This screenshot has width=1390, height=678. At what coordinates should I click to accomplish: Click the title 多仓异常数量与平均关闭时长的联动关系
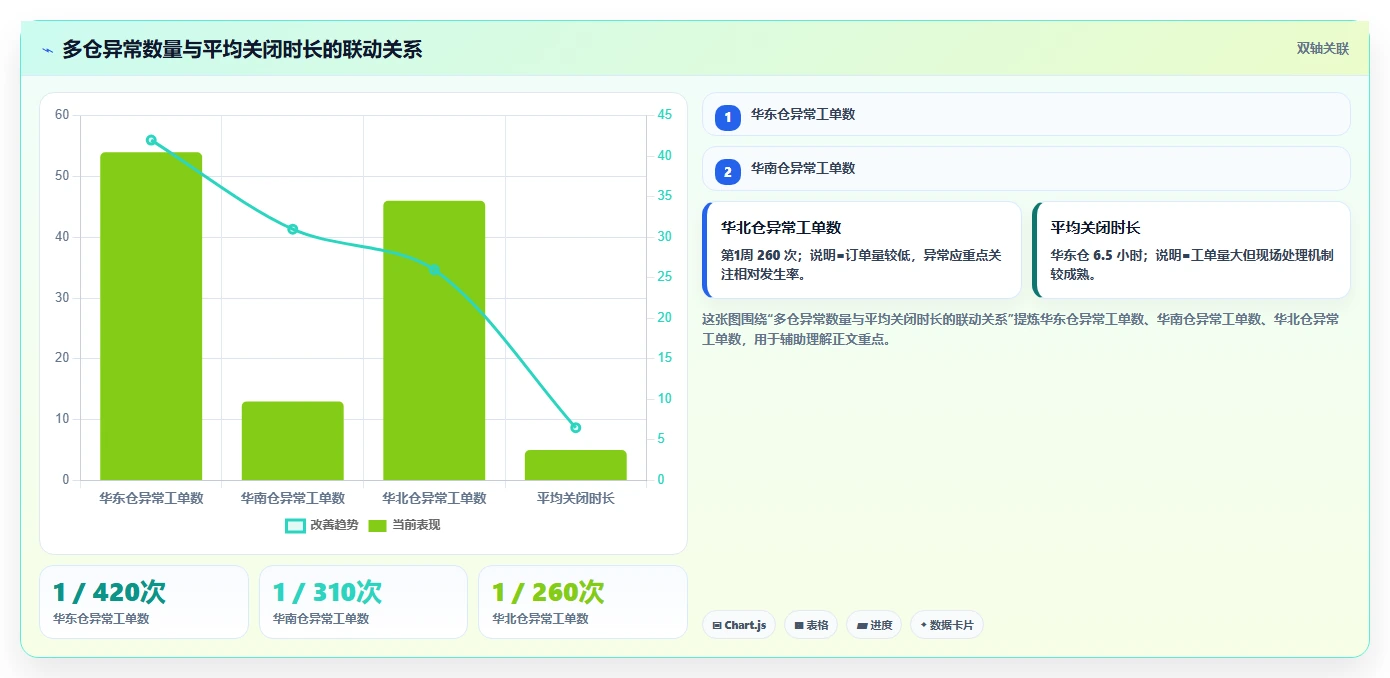click(x=242, y=49)
